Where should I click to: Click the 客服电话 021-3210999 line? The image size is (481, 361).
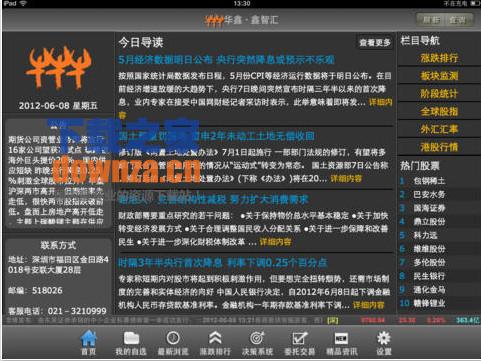[57, 311]
